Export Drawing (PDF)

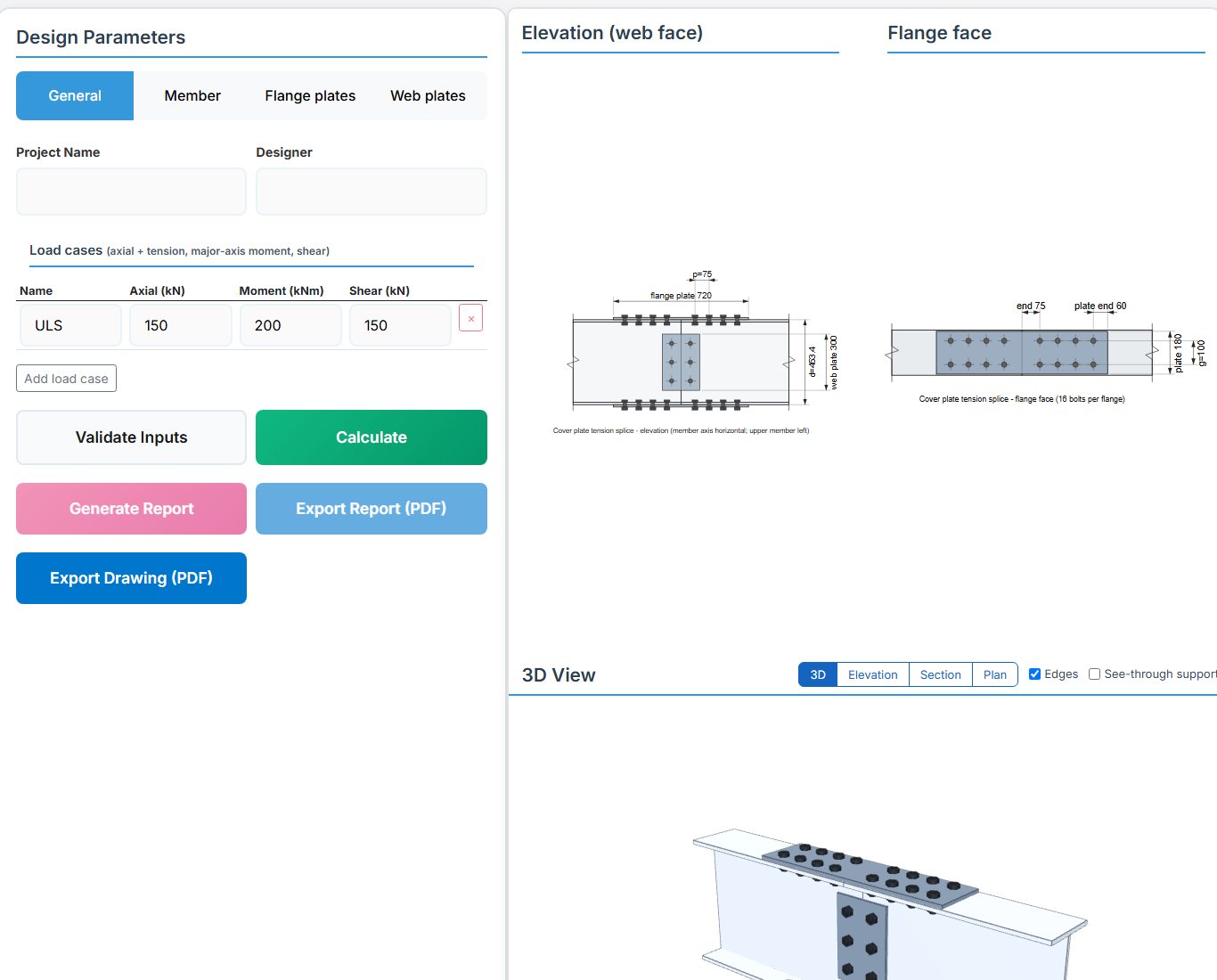pos(131,578)
